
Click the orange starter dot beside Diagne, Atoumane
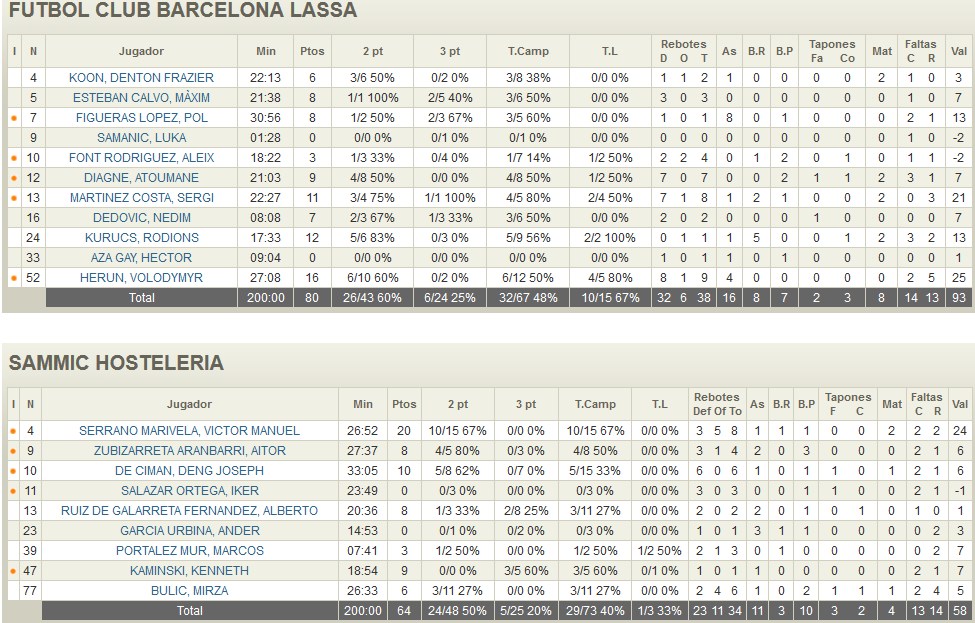[14, 178]
